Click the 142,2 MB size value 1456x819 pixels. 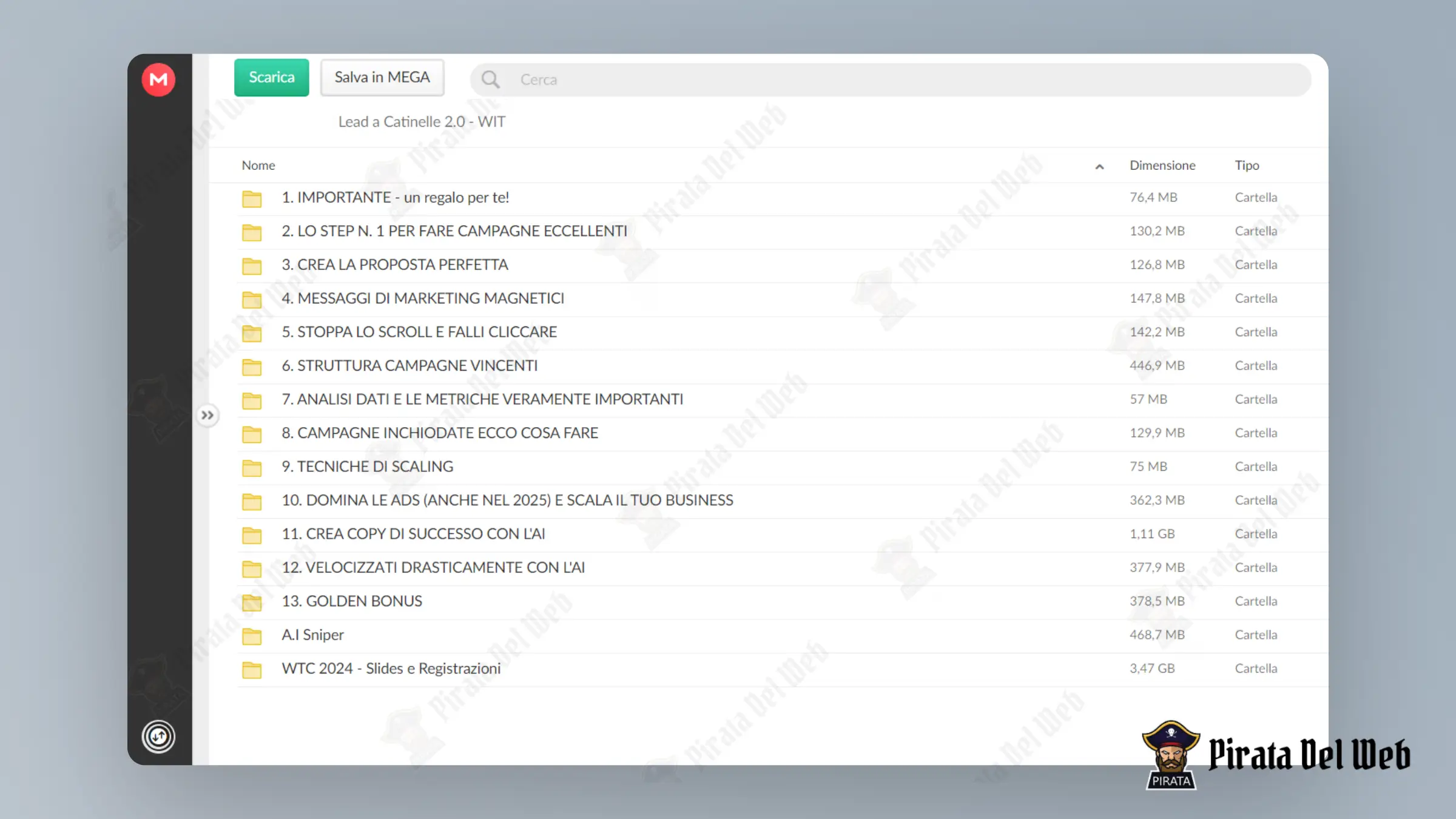[1157, 332]
